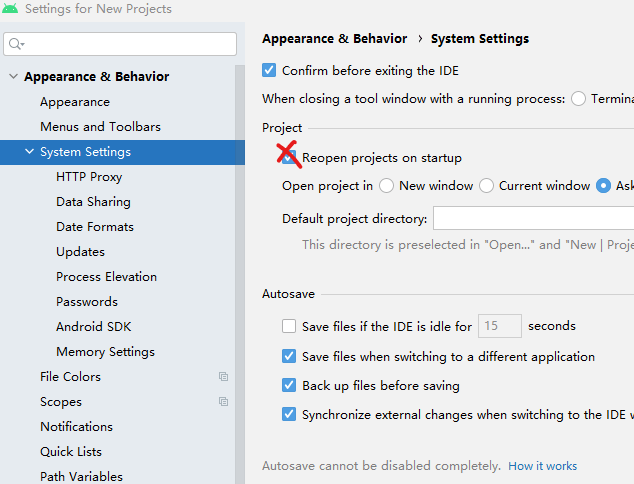Open Android SDK settings page
The height and width of the screenshot is (484, 634).
[x=93, y=326]
